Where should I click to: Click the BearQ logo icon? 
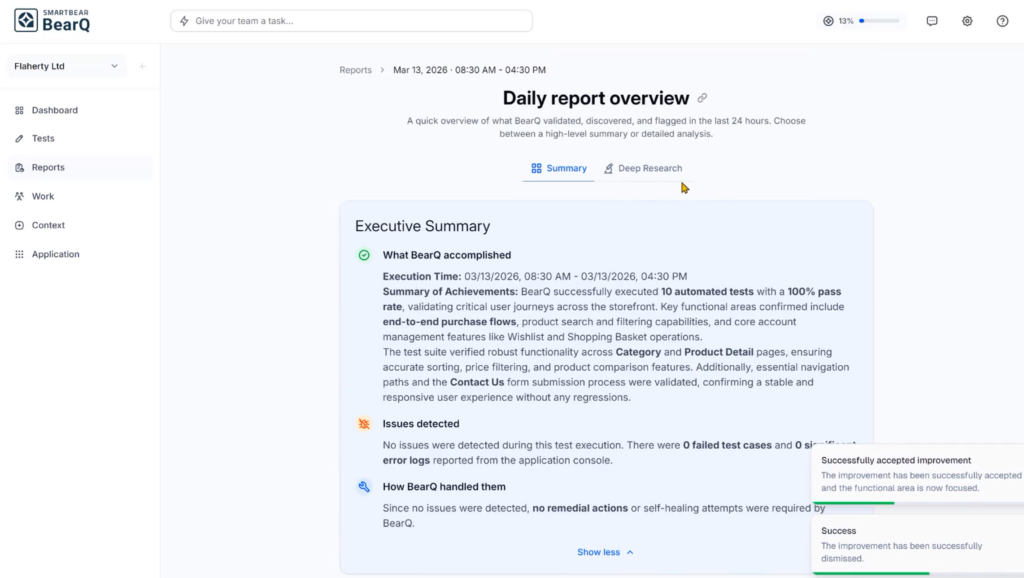click(26, 20)
